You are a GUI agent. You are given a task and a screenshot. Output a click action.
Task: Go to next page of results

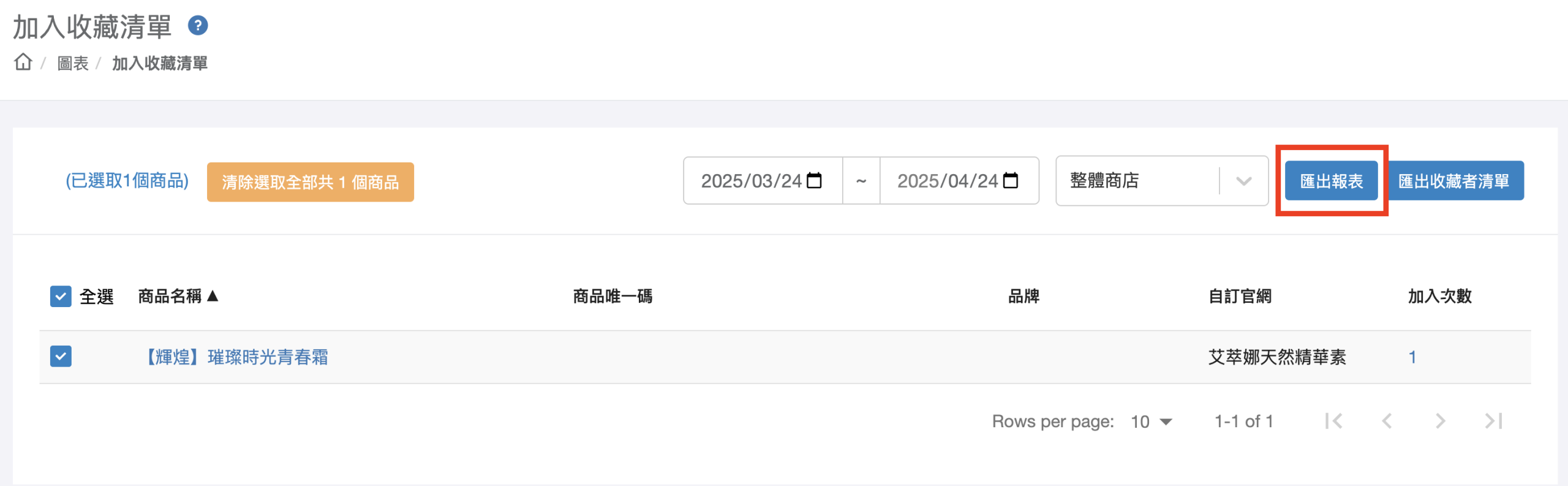point(1440,421)
